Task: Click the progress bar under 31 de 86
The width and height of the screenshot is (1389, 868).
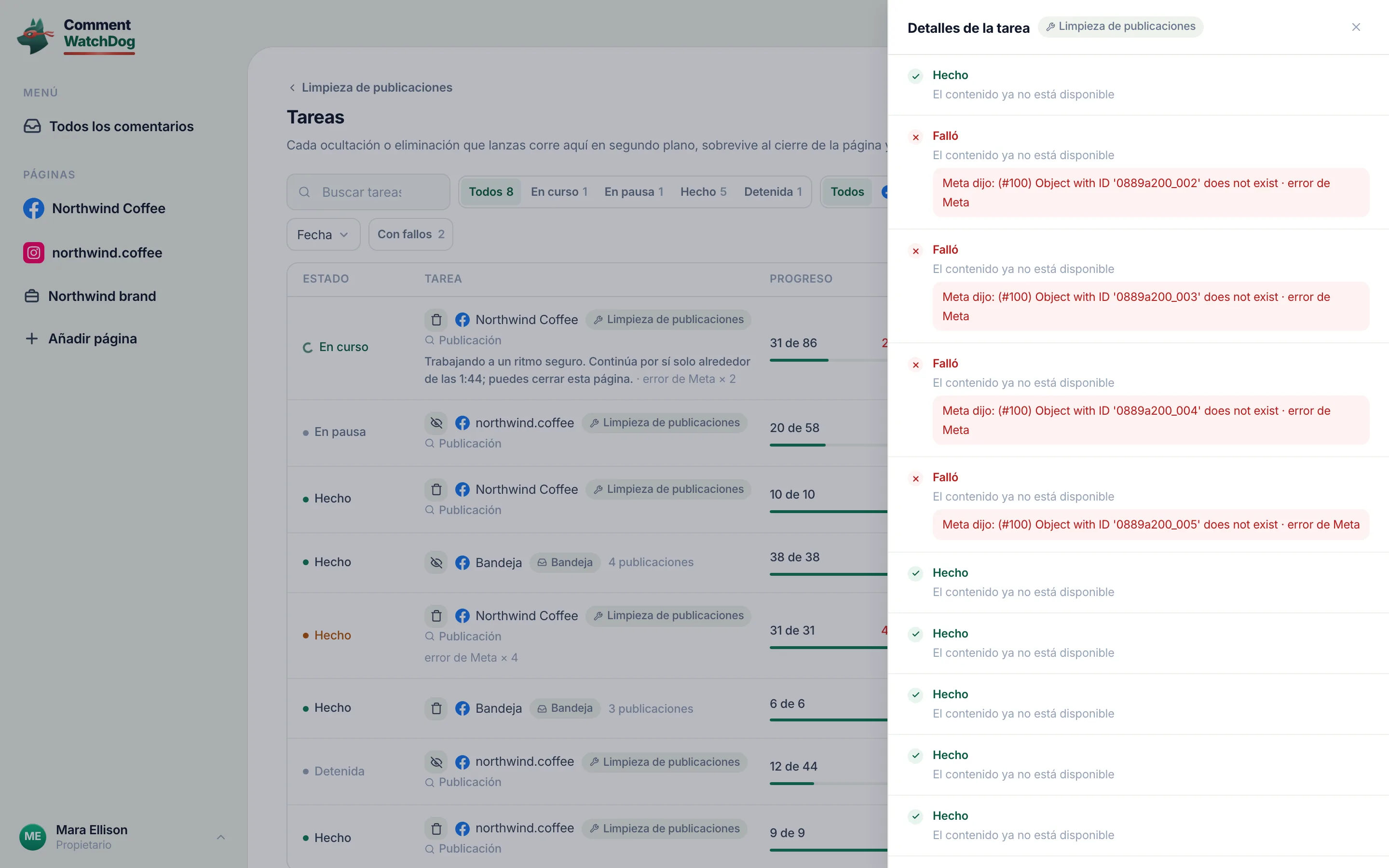Action: (828, 360)
